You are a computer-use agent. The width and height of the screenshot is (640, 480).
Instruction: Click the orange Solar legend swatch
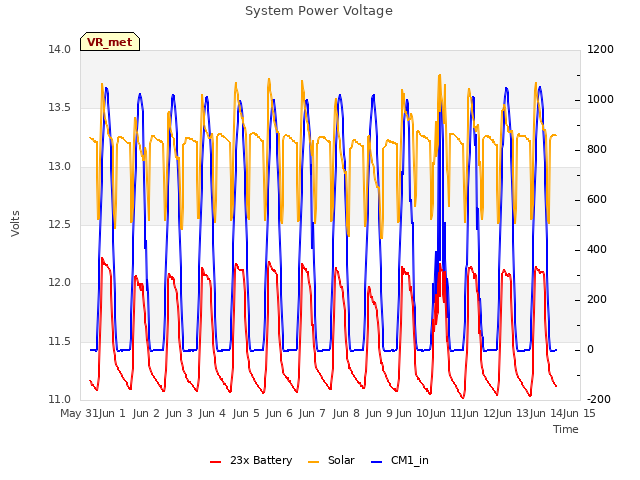coord(313,462)
